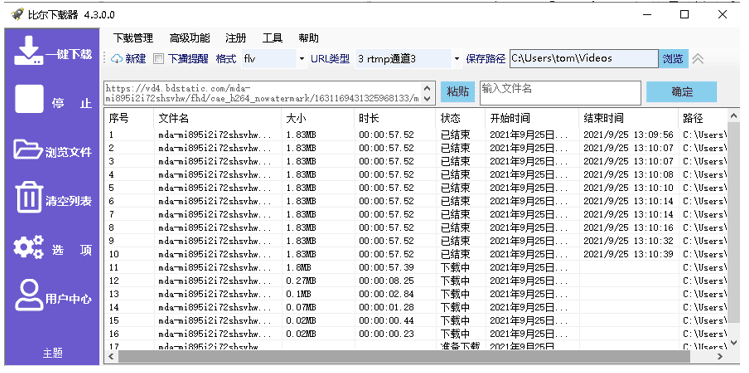The image size is (749, 373).
Task: Select the row ending 13:10:39
Action: pos(416,255)
